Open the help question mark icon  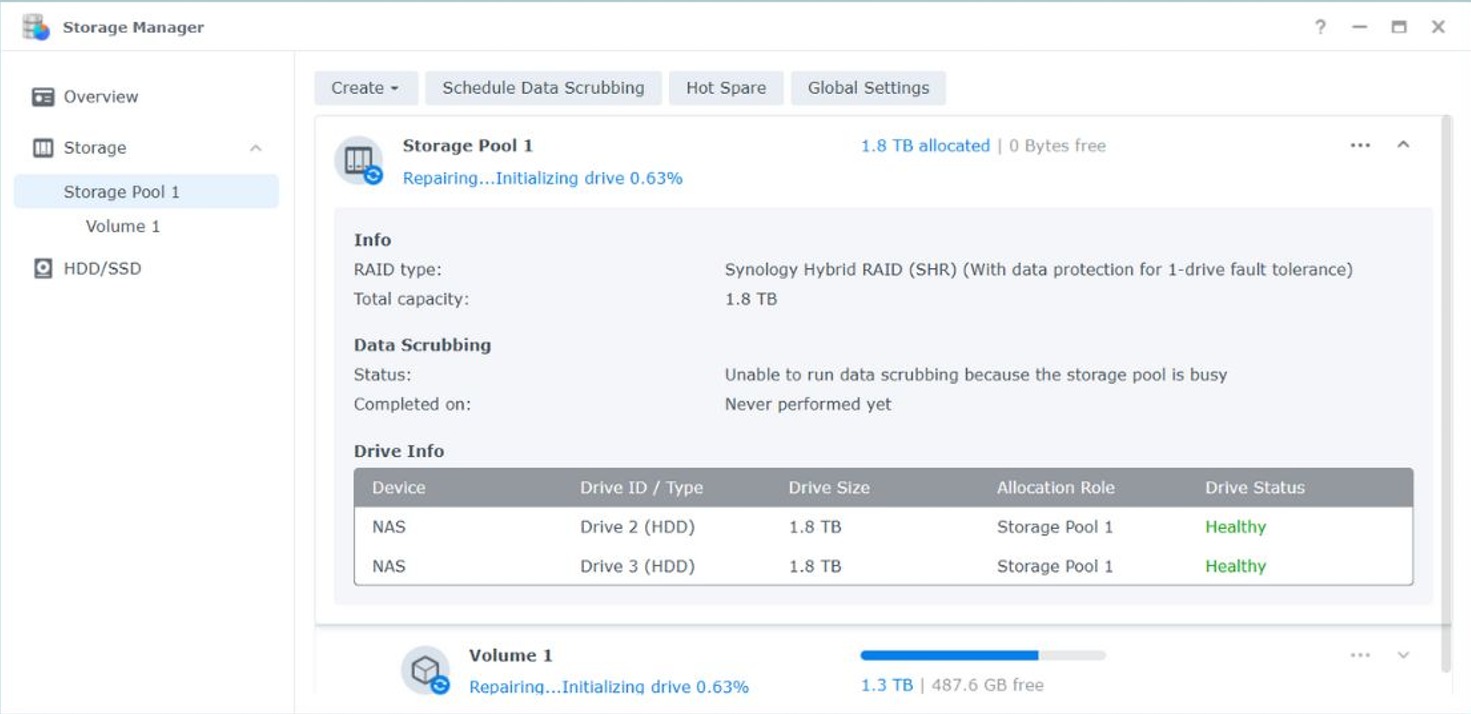[1320, 27]
